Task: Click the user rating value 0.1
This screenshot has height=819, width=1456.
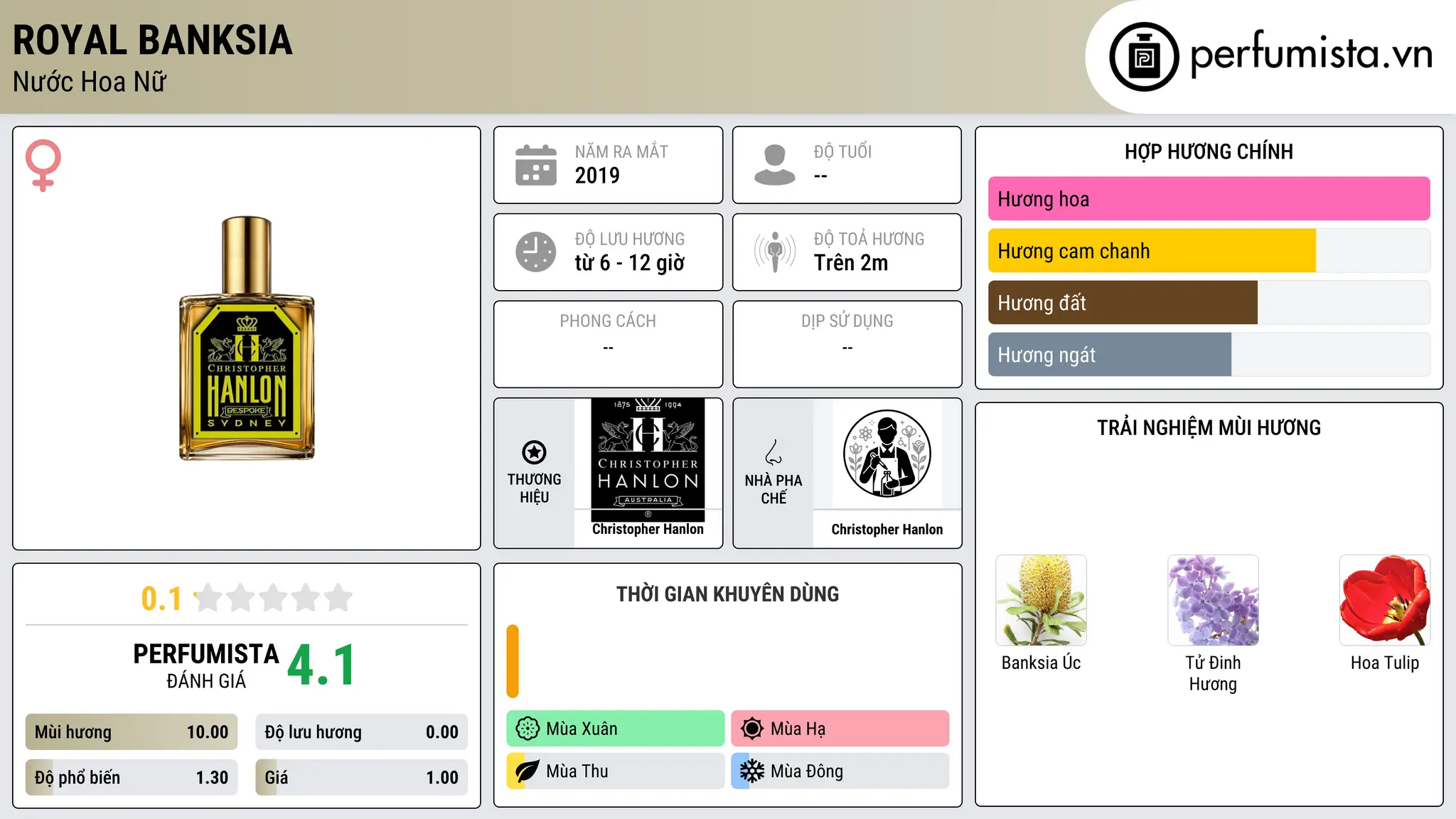Action: [x=161, y=599]
